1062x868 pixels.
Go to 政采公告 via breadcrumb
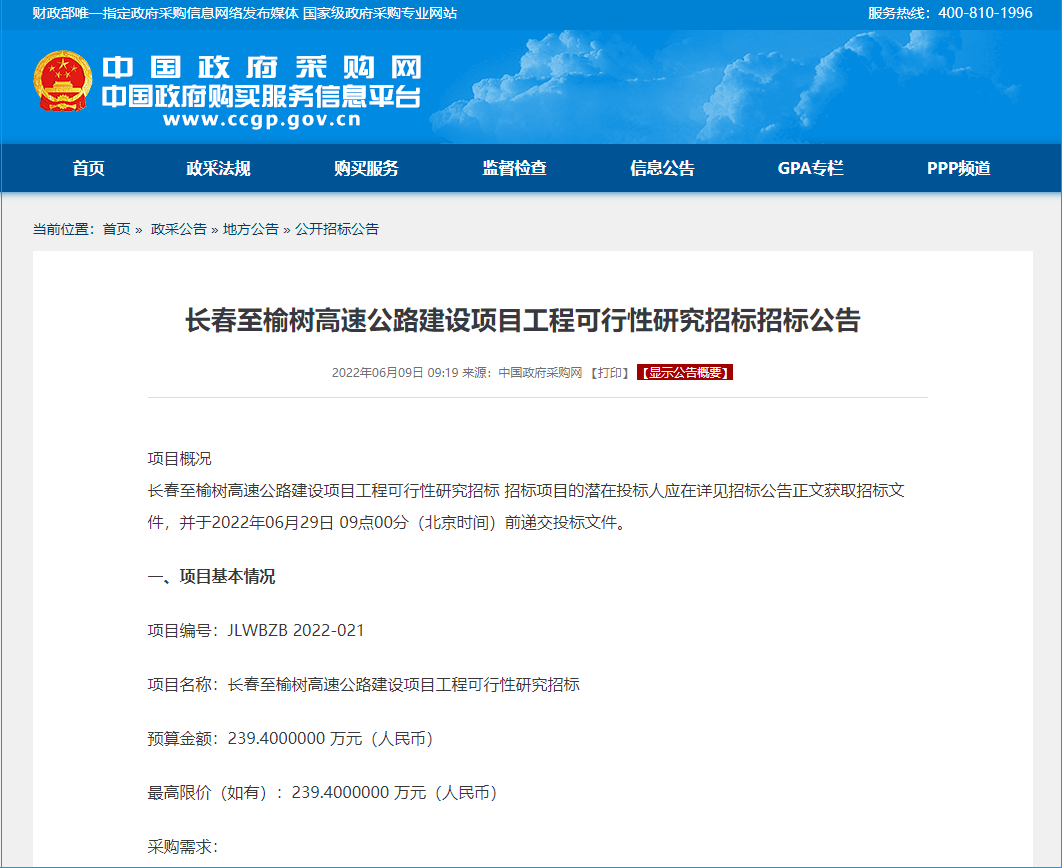[x=178, y=229]
